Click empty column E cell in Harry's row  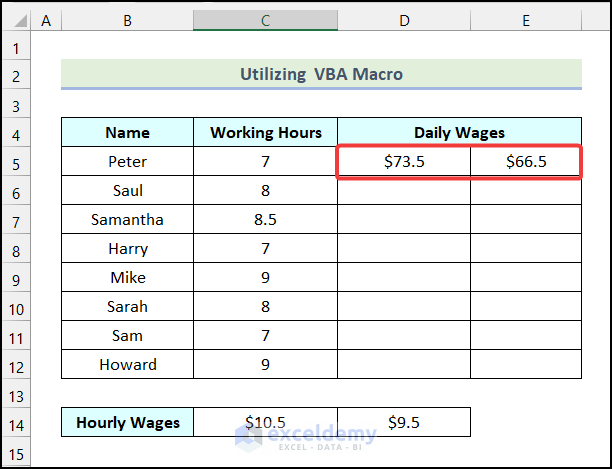coord(526,248)
